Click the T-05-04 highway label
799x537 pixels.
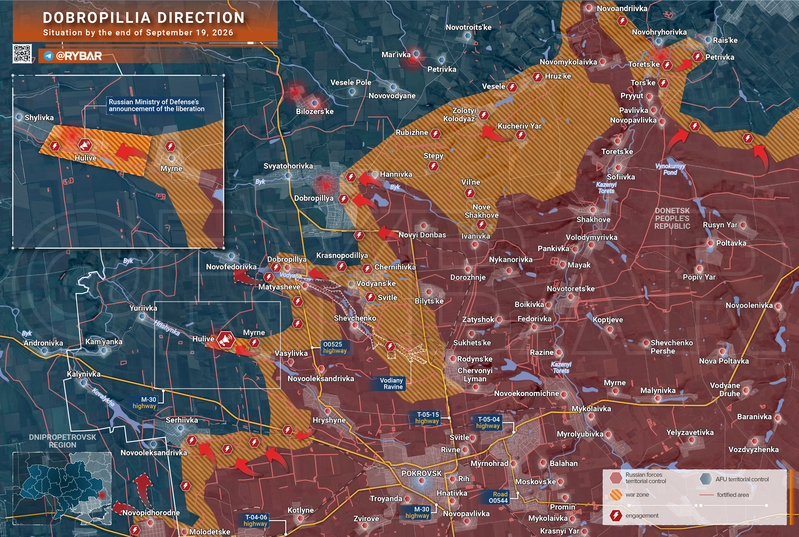click(x=488, y=422)
